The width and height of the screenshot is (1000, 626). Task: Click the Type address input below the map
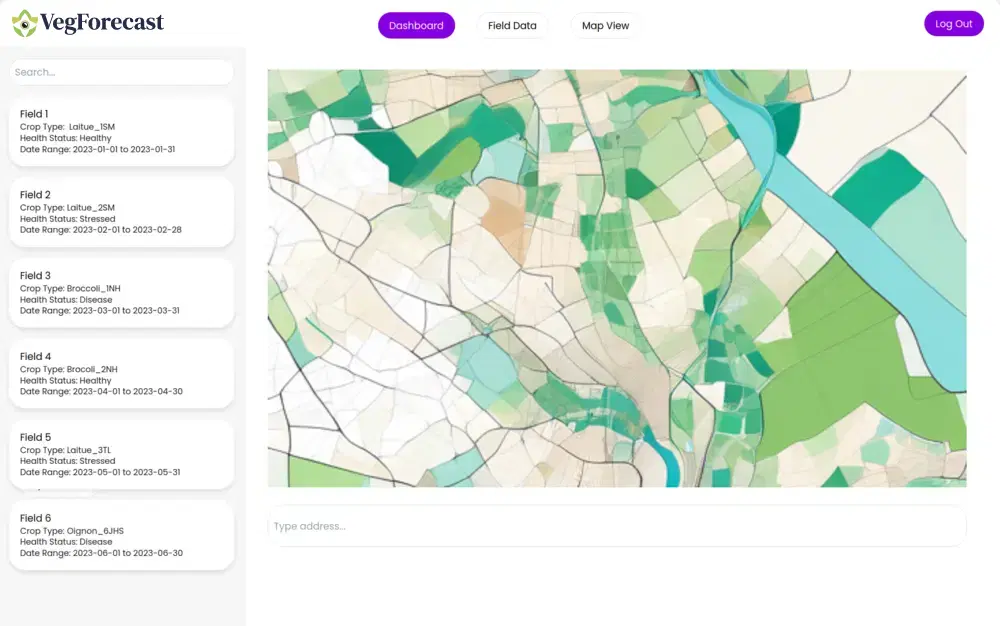point(616,525)
